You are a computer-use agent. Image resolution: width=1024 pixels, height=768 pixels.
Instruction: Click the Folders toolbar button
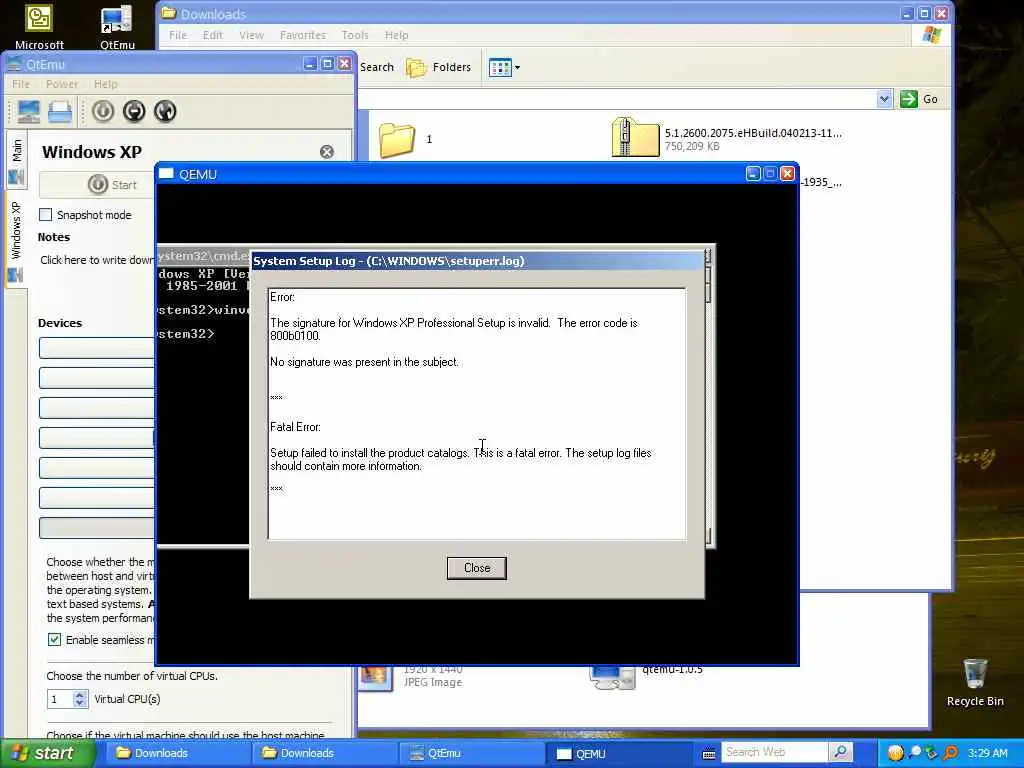click(x=438, y=67)
